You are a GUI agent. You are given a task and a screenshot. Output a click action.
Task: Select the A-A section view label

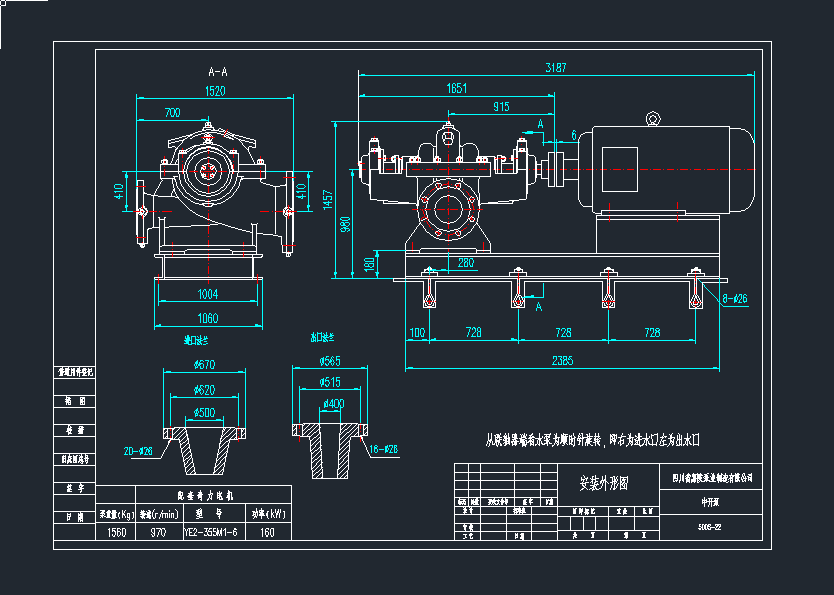coord(217,73)
